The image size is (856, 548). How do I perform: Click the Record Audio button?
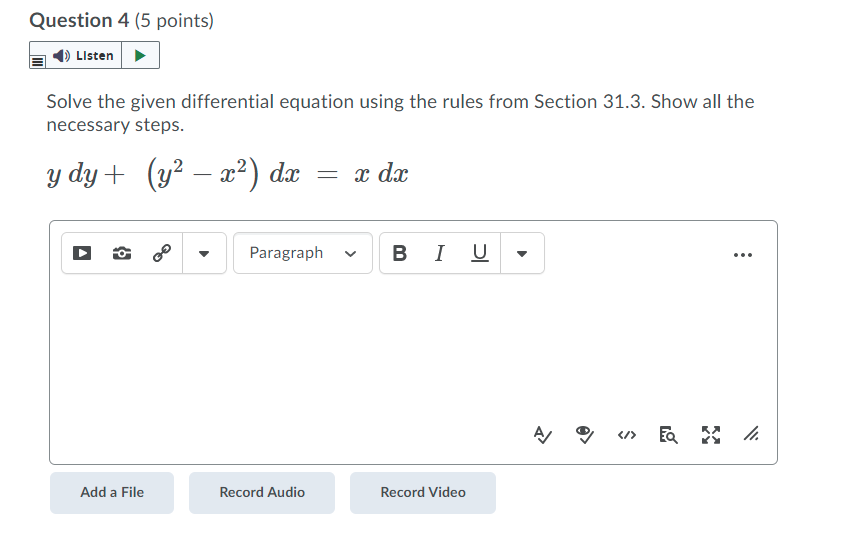pyautogui.click(x=262, y=492)
